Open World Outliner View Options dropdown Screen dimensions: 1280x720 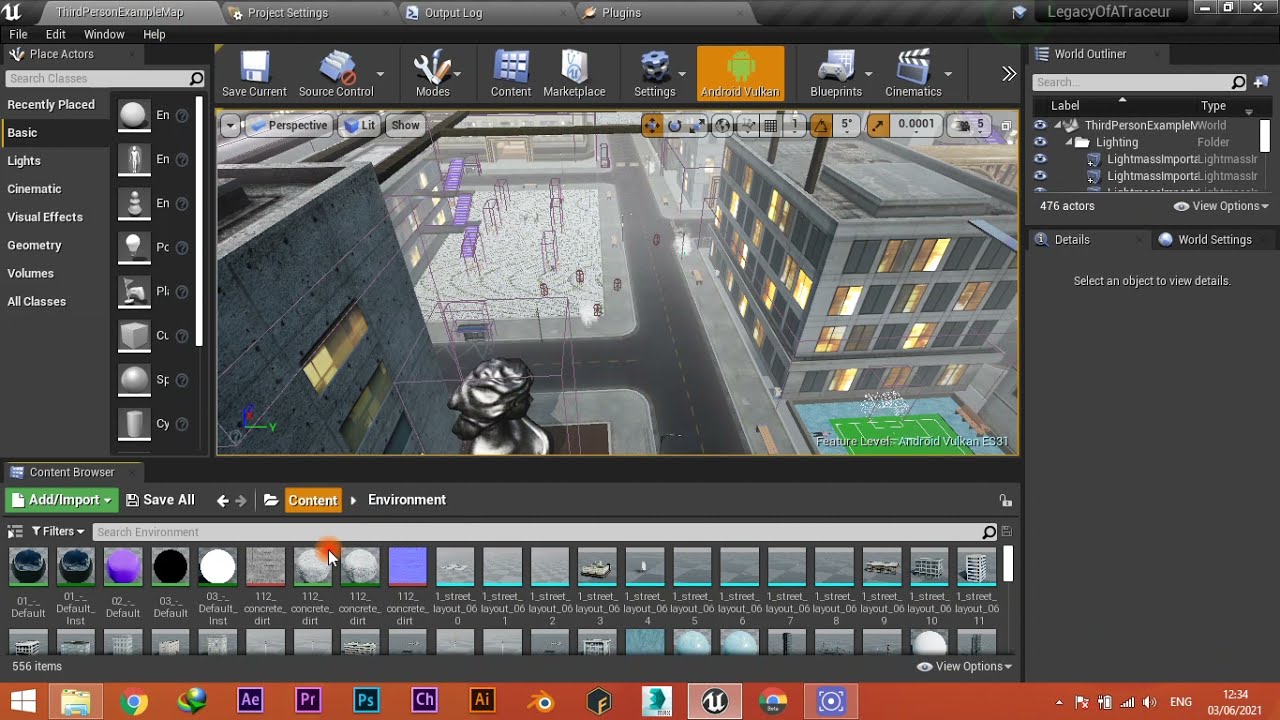1220,206
